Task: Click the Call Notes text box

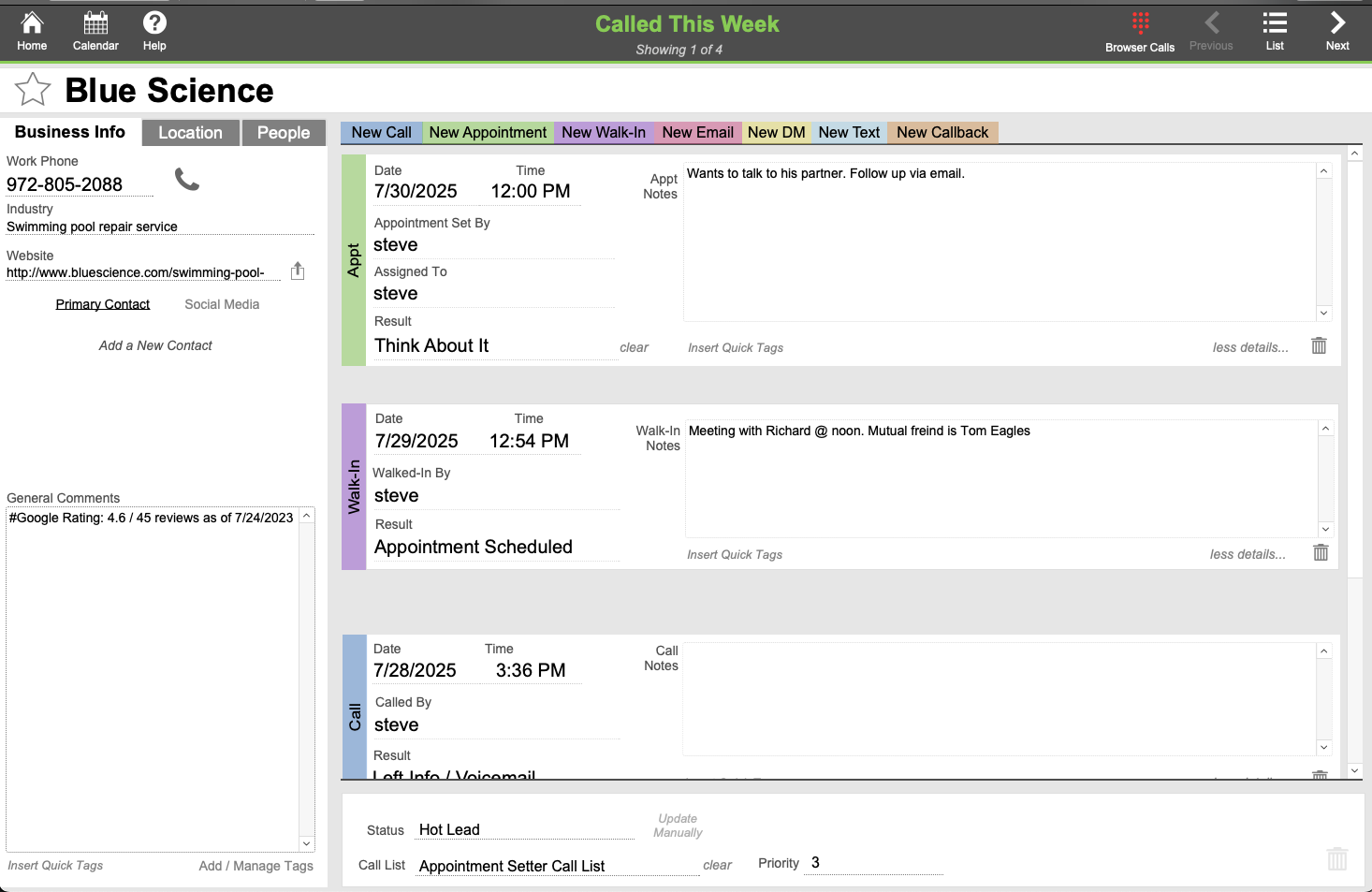Action: [1000, 698]
